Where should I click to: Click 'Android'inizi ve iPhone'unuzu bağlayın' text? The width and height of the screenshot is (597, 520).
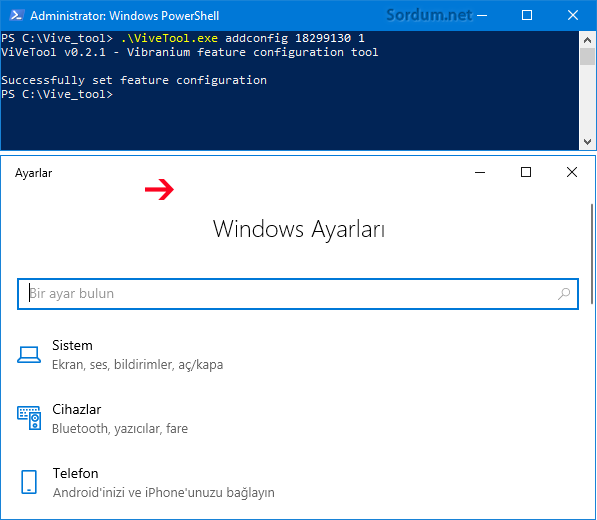pyautogui.click(x=164, y=493)
